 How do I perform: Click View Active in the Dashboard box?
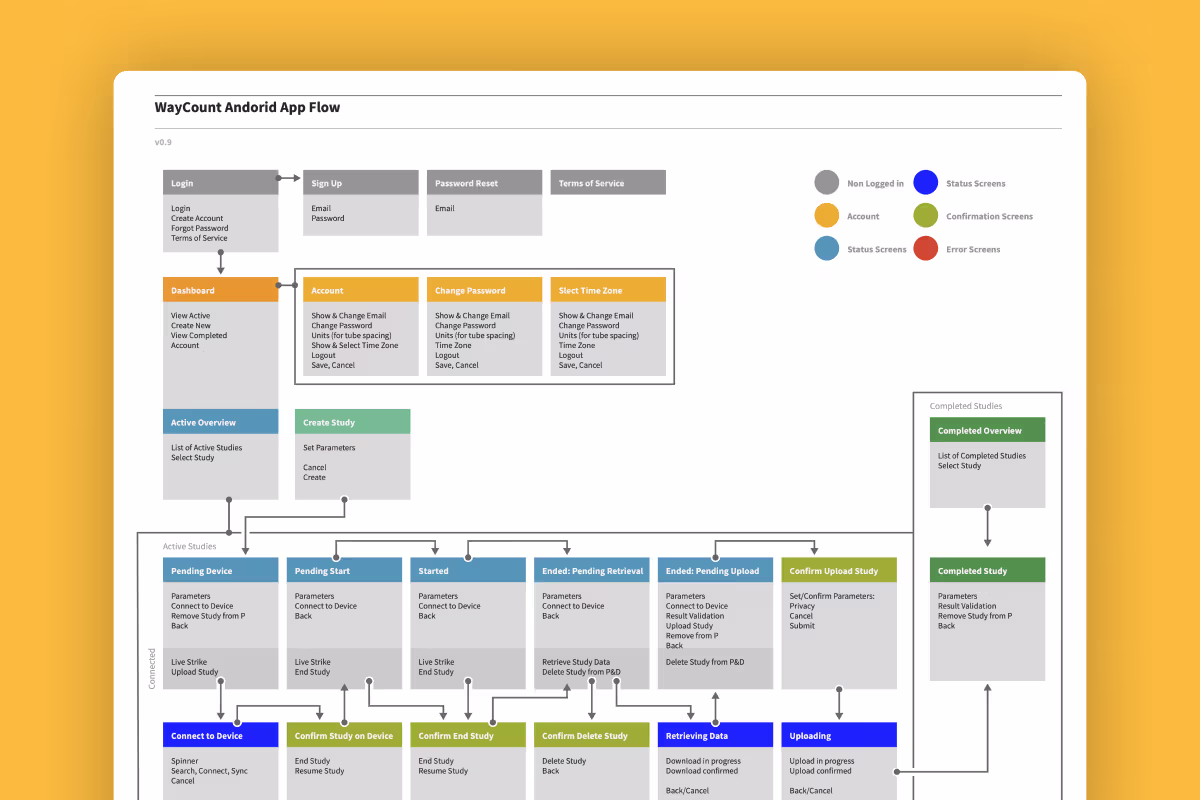[x=191, y=316]
